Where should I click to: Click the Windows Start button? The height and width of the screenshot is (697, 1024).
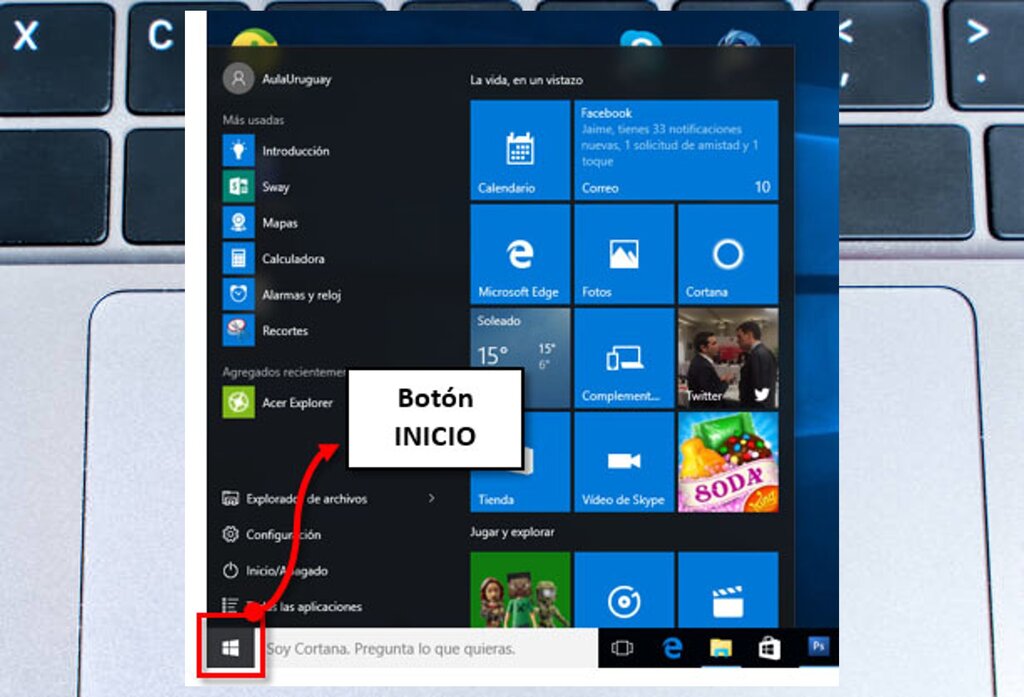click(231, 648)
